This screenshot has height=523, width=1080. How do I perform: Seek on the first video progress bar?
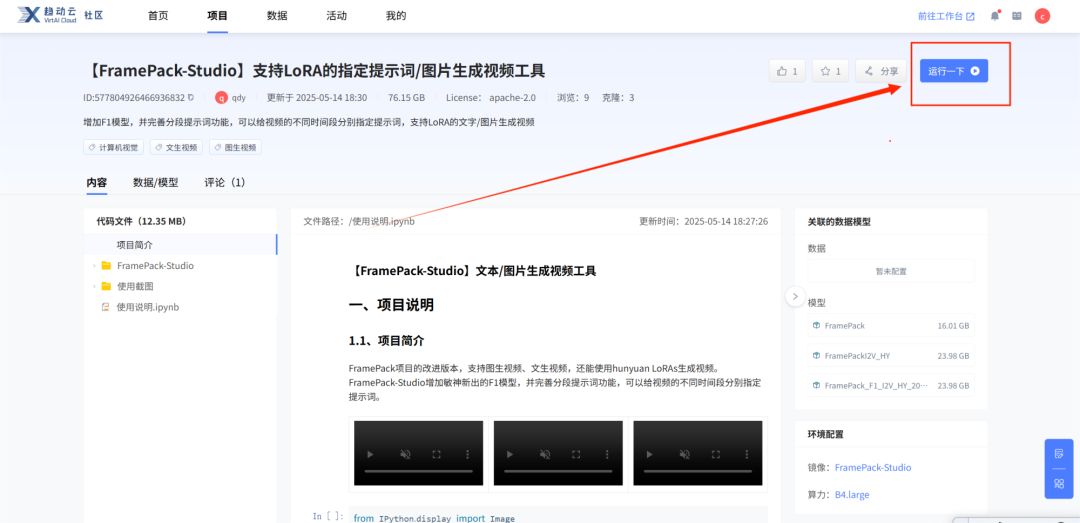click(x=418, y=471)
